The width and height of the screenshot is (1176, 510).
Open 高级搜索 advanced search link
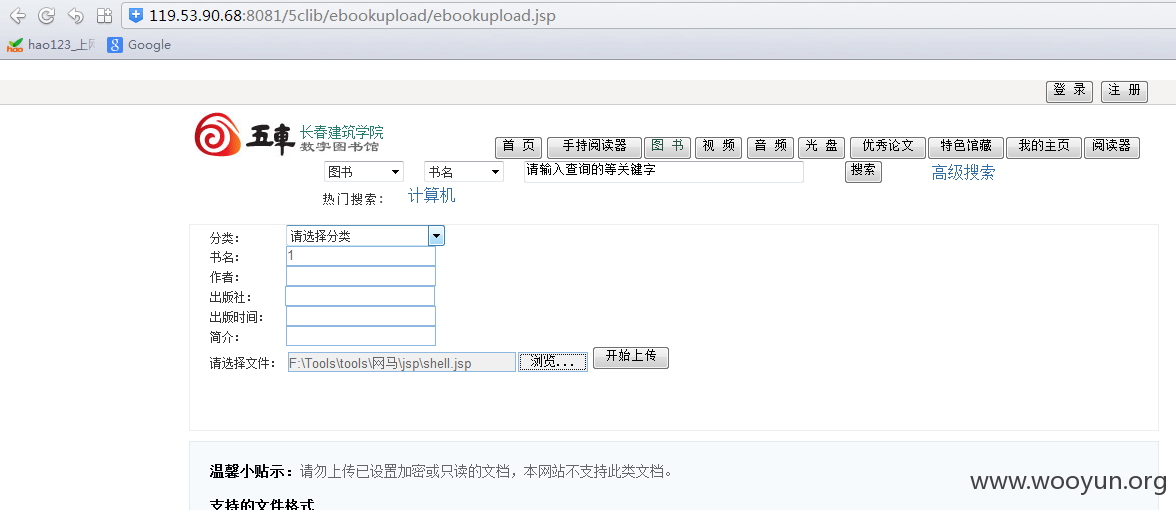[x=963, y=172]
